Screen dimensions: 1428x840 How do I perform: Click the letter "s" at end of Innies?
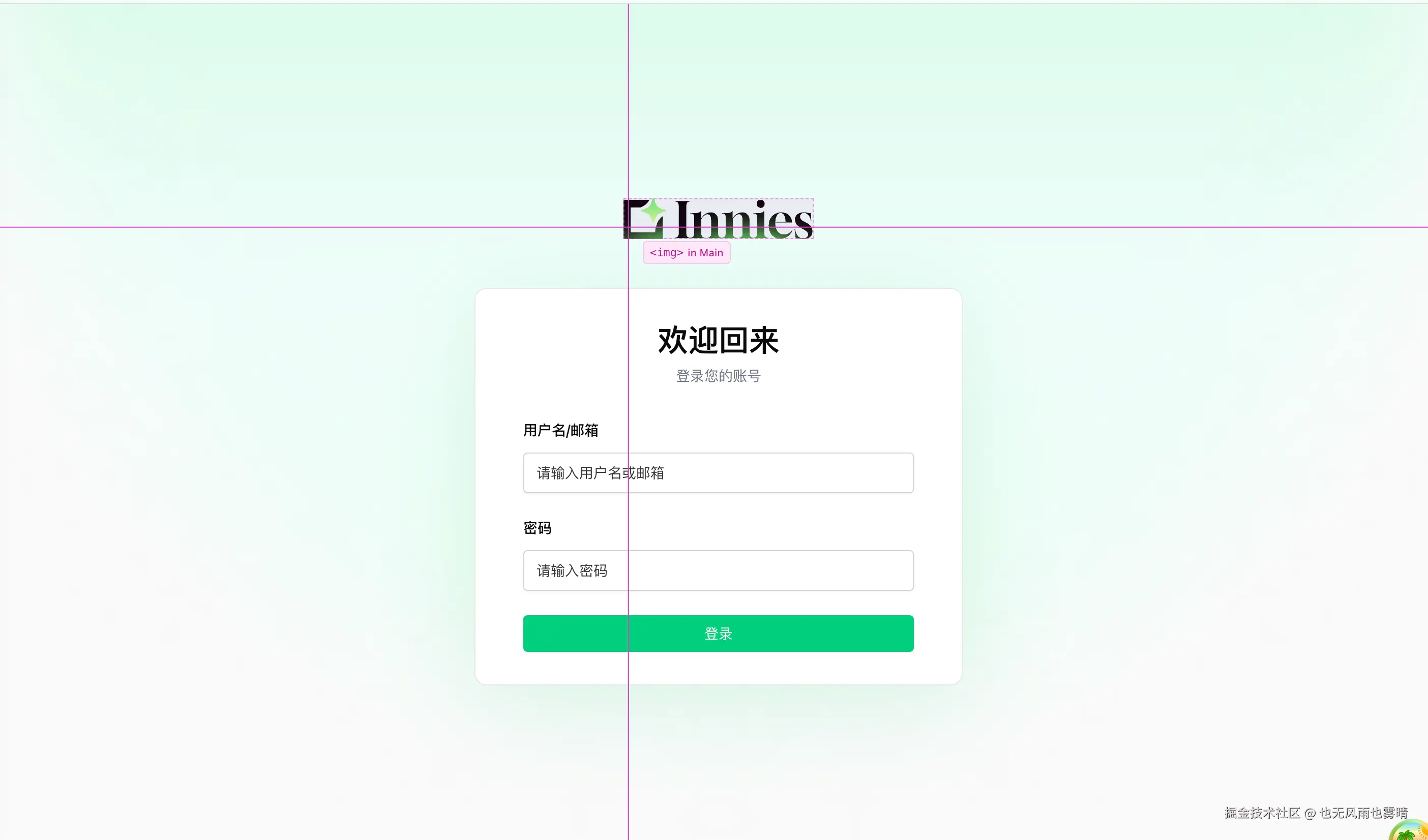(803, 224)
